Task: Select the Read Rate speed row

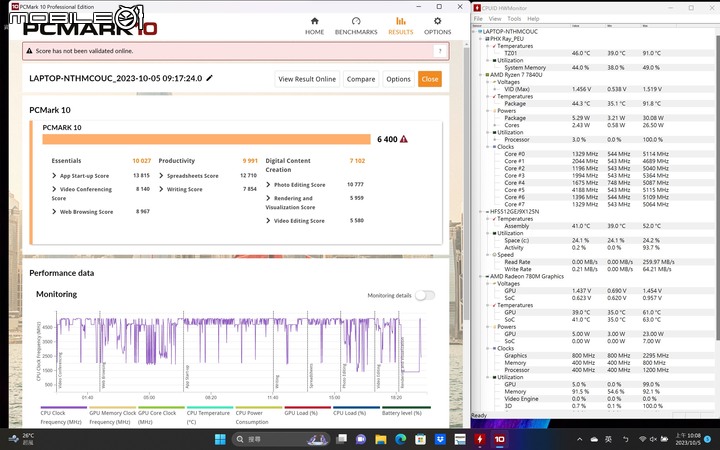Action: [518, 262]
